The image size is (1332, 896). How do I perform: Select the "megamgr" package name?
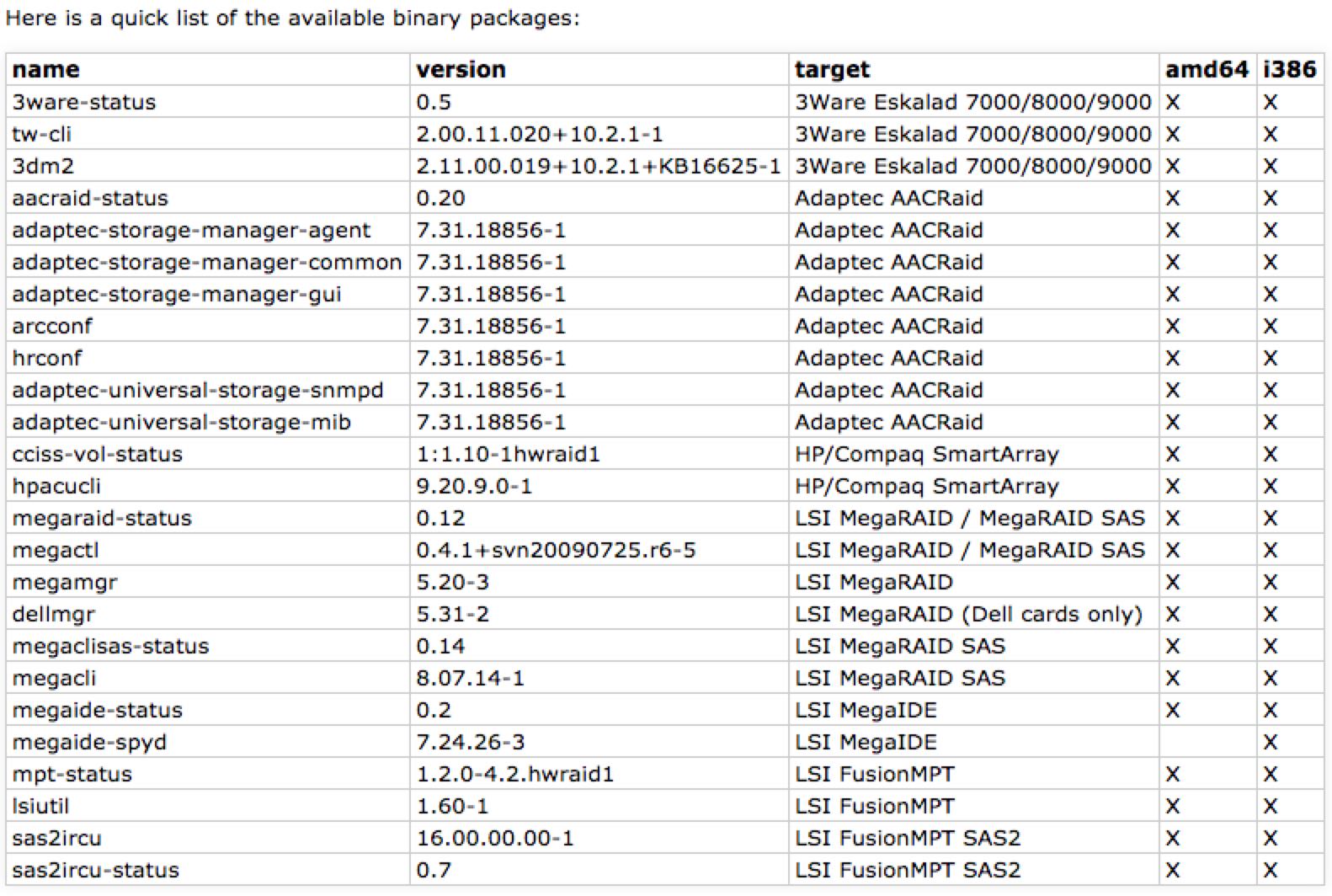tap(65, 582)
